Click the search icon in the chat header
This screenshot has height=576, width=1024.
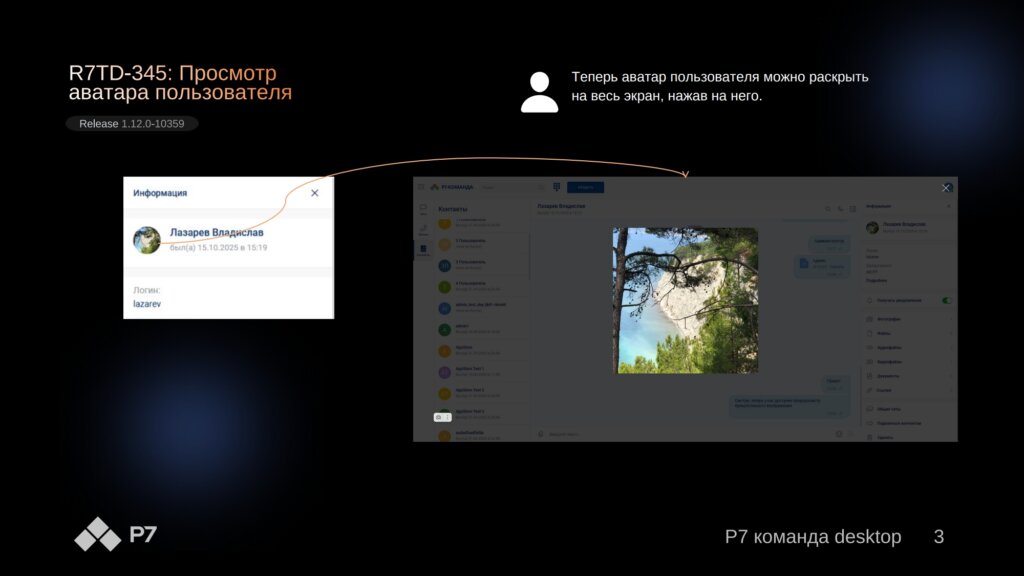coord(827,209)
